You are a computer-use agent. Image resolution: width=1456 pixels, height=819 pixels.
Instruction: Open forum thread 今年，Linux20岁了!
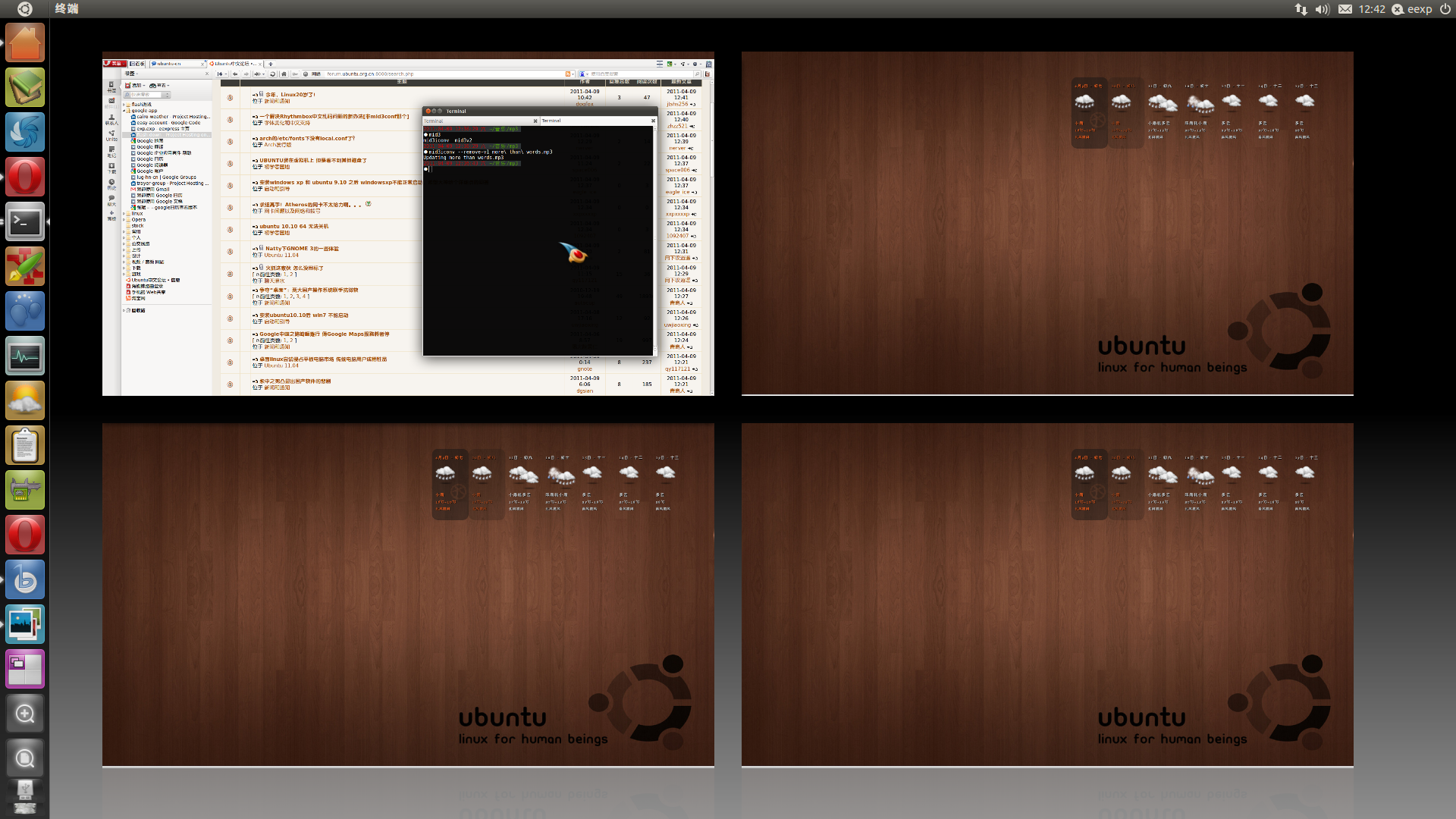point(290,95)
